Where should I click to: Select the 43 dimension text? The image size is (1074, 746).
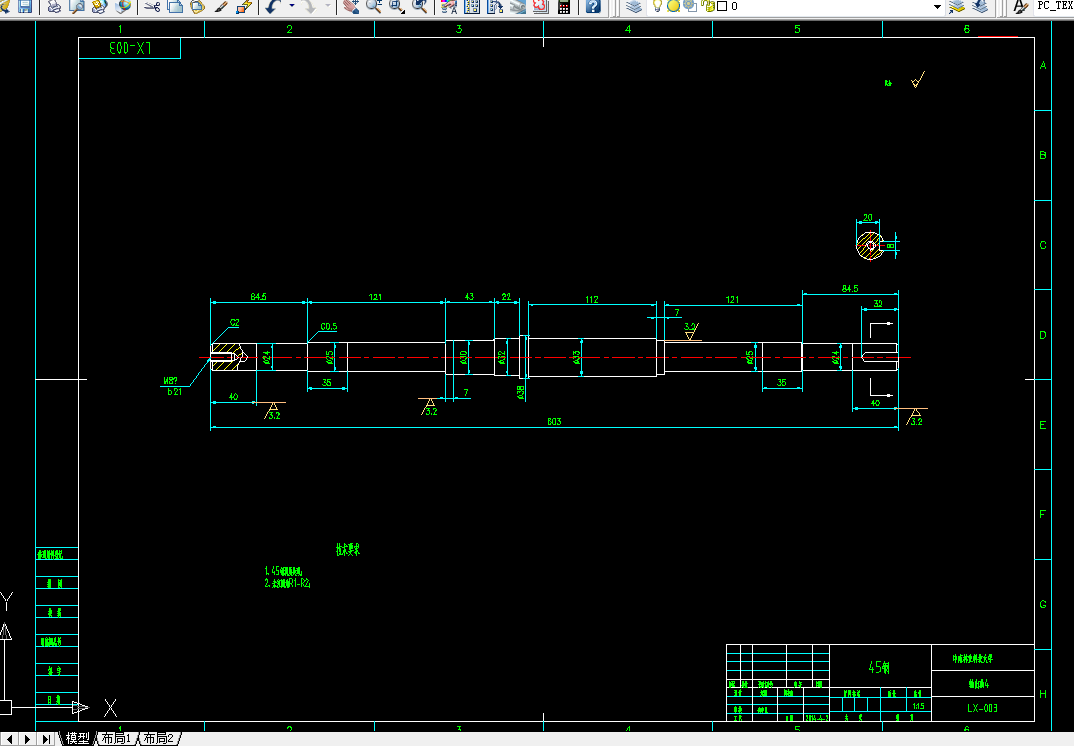(x=469, y=297)
